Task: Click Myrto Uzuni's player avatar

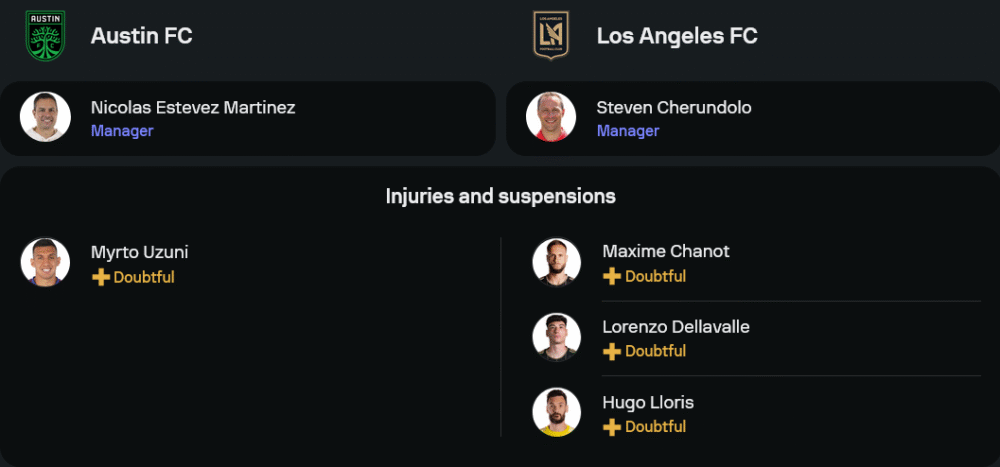Action: coord(45,262)
